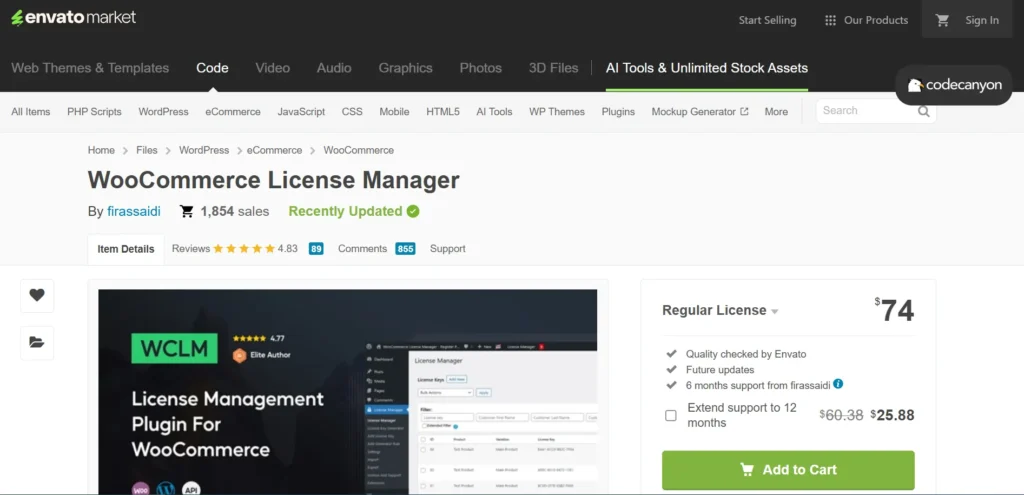Click 'Future updates' text
1024x495 pixels.
[720, 370]
